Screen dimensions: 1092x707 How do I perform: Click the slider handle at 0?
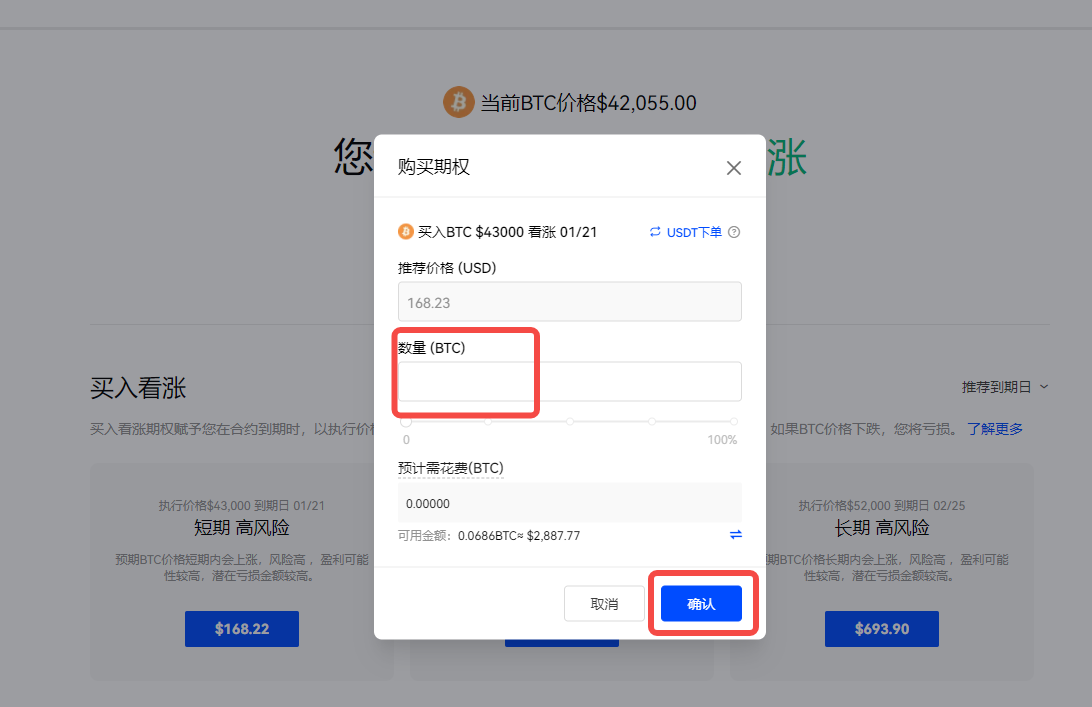406,421
